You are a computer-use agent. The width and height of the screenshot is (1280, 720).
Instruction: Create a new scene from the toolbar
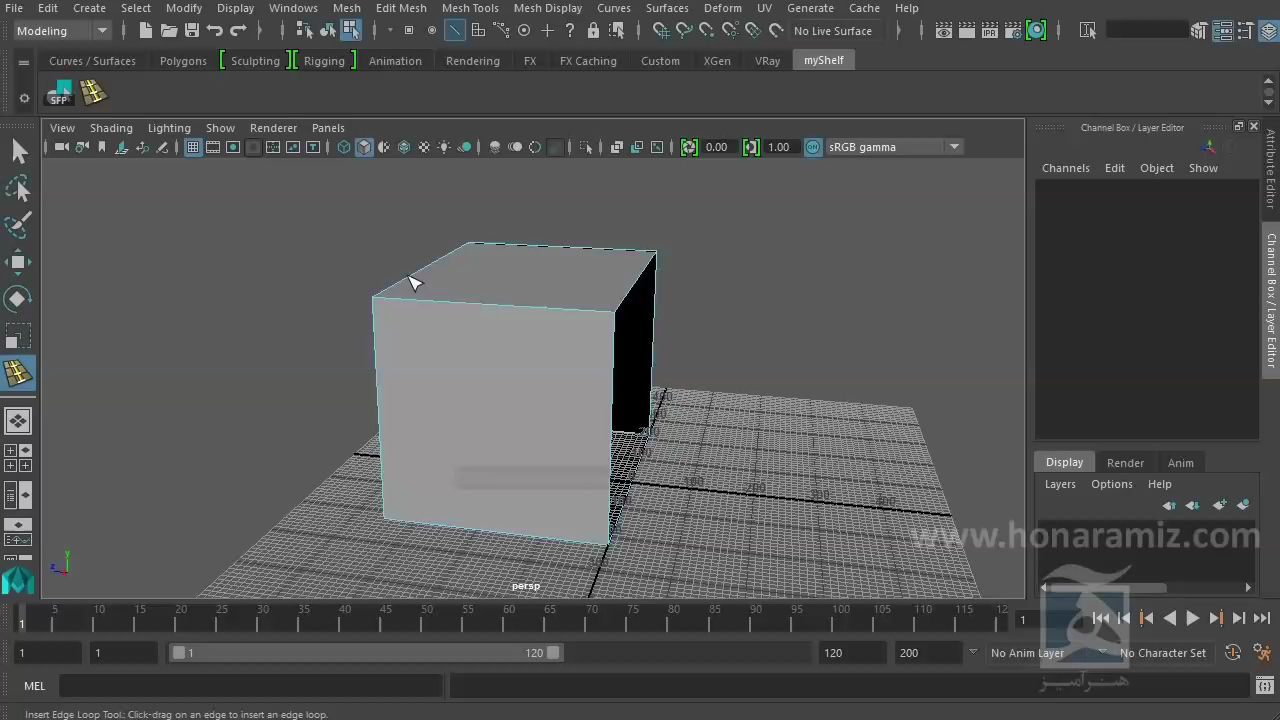click(146, 31)
